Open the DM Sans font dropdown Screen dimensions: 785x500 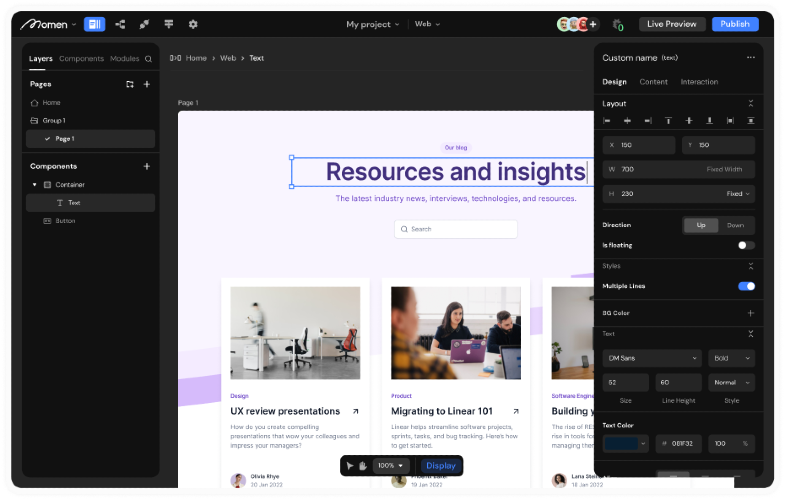[652, 358]
